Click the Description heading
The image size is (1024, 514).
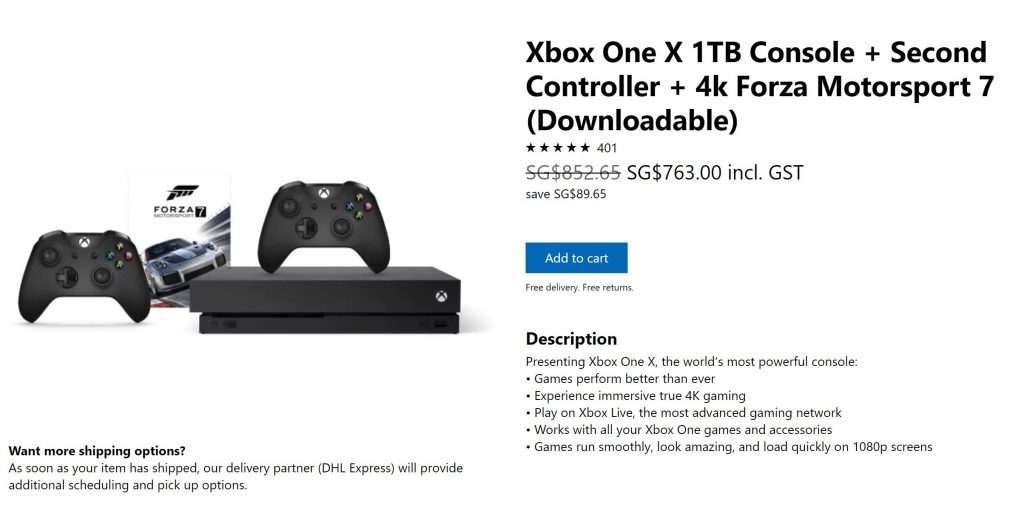[x=571, y=339]
